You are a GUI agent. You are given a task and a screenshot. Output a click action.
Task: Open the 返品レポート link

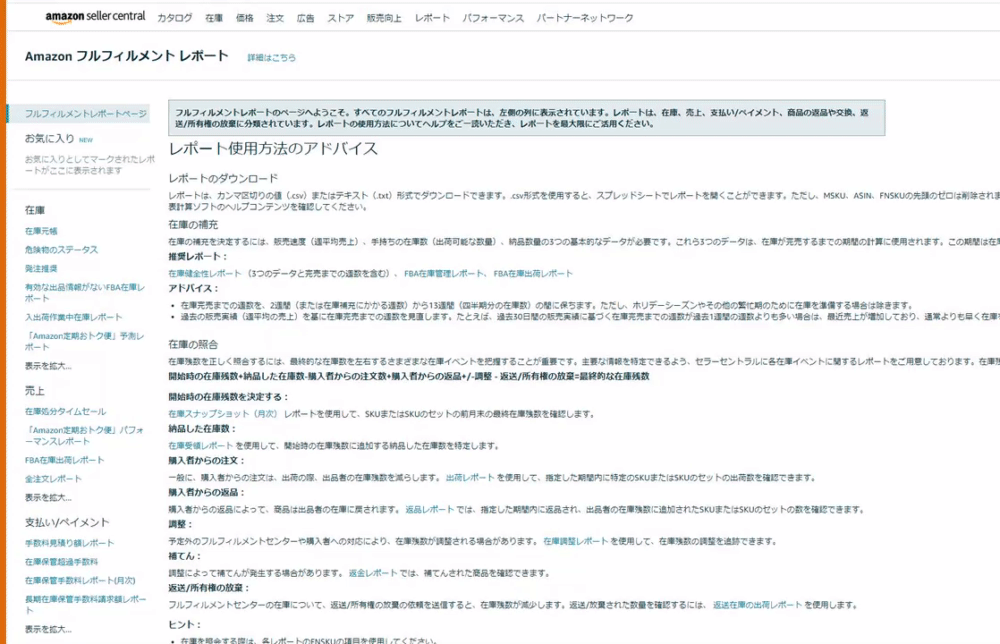click(x=430, y=509)
